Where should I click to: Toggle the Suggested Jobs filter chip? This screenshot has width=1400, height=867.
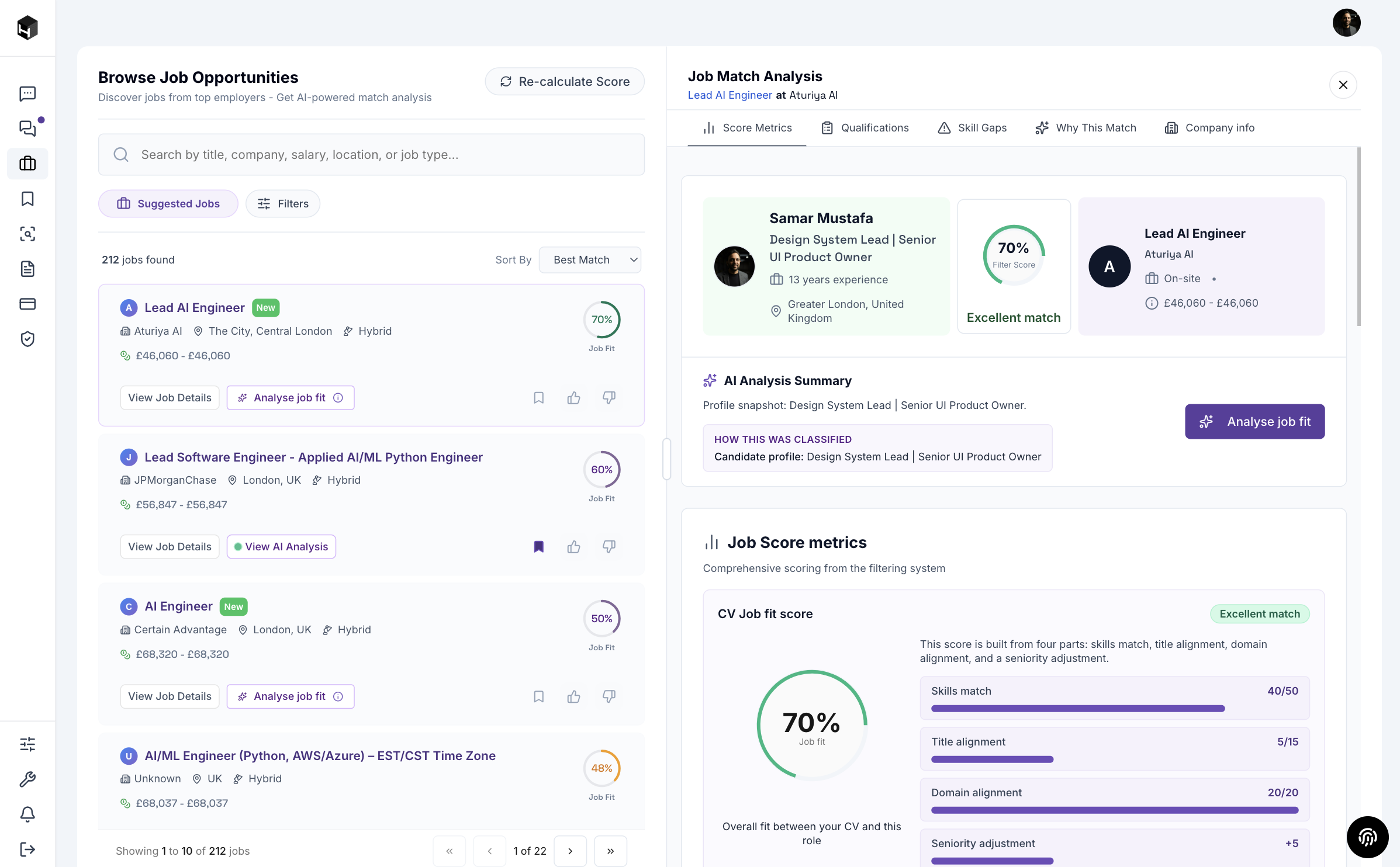pos(168,204)
